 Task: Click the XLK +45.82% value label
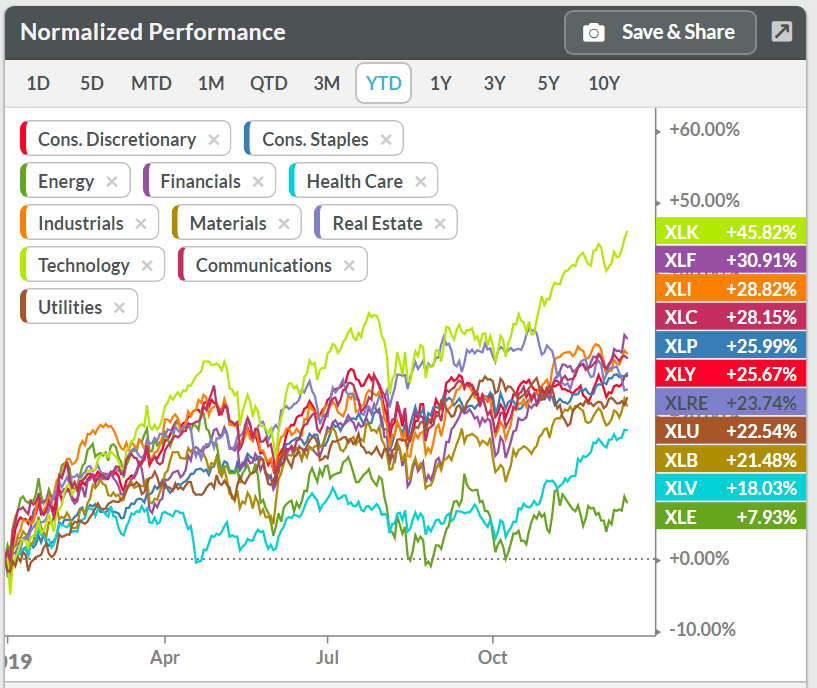click(730, 232)
